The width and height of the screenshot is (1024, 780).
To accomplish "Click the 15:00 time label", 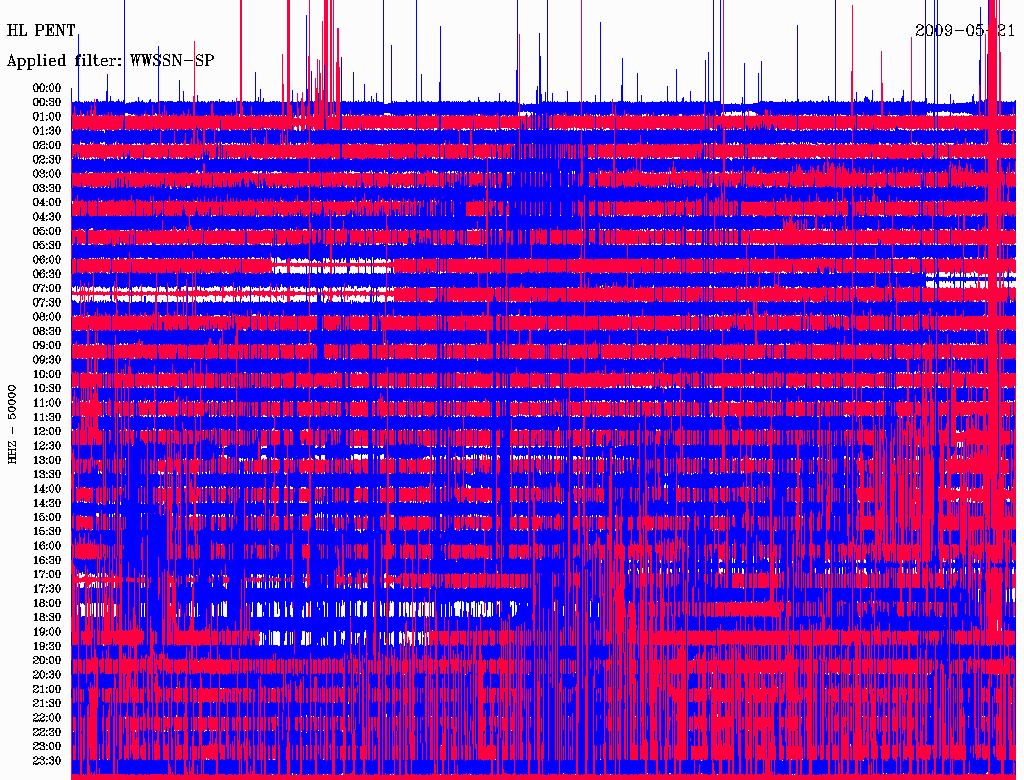I will click(x=47, y=517).
